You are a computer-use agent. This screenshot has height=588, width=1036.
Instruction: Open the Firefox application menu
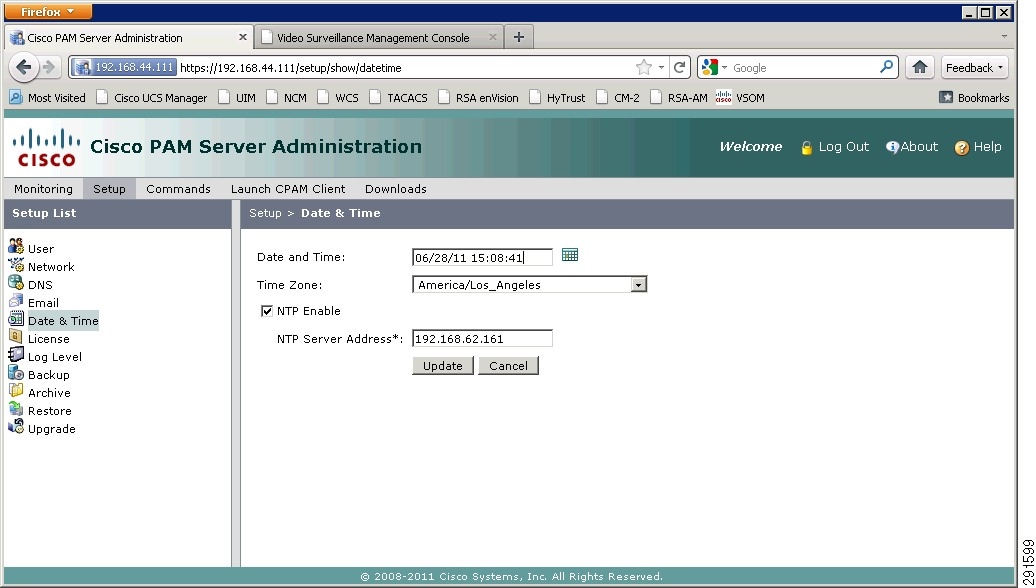(48, 12)
